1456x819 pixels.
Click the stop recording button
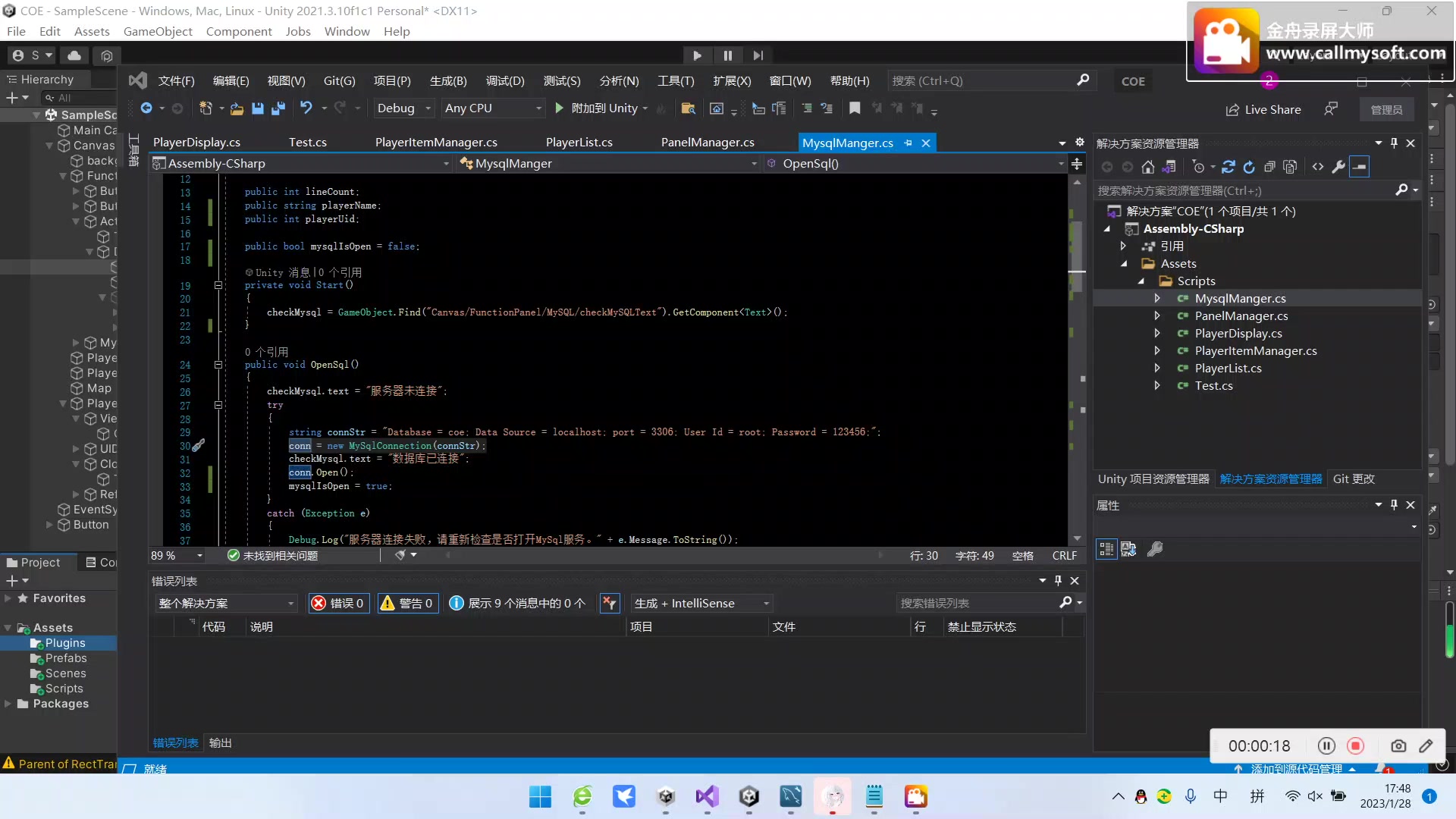tap(1355, 745)
